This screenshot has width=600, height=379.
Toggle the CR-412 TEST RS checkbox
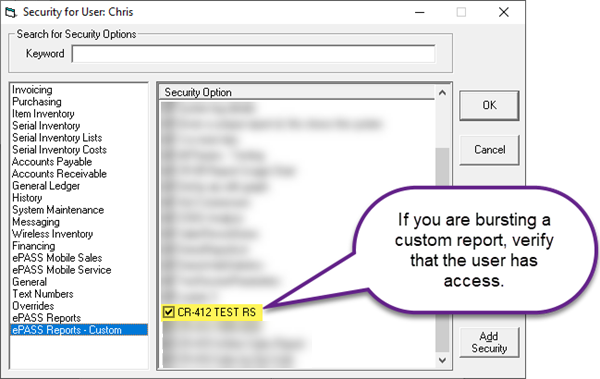168,312
